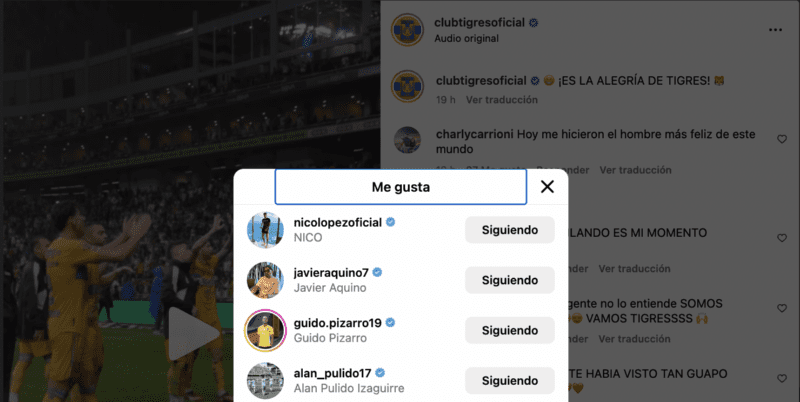Click Ver traducción under the post caption
800x402 pixels.
502,100
